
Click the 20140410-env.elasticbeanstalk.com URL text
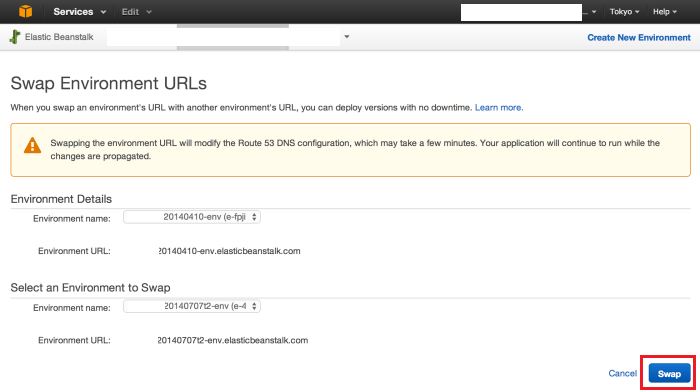pyautogui.click(x=229, y=251)
